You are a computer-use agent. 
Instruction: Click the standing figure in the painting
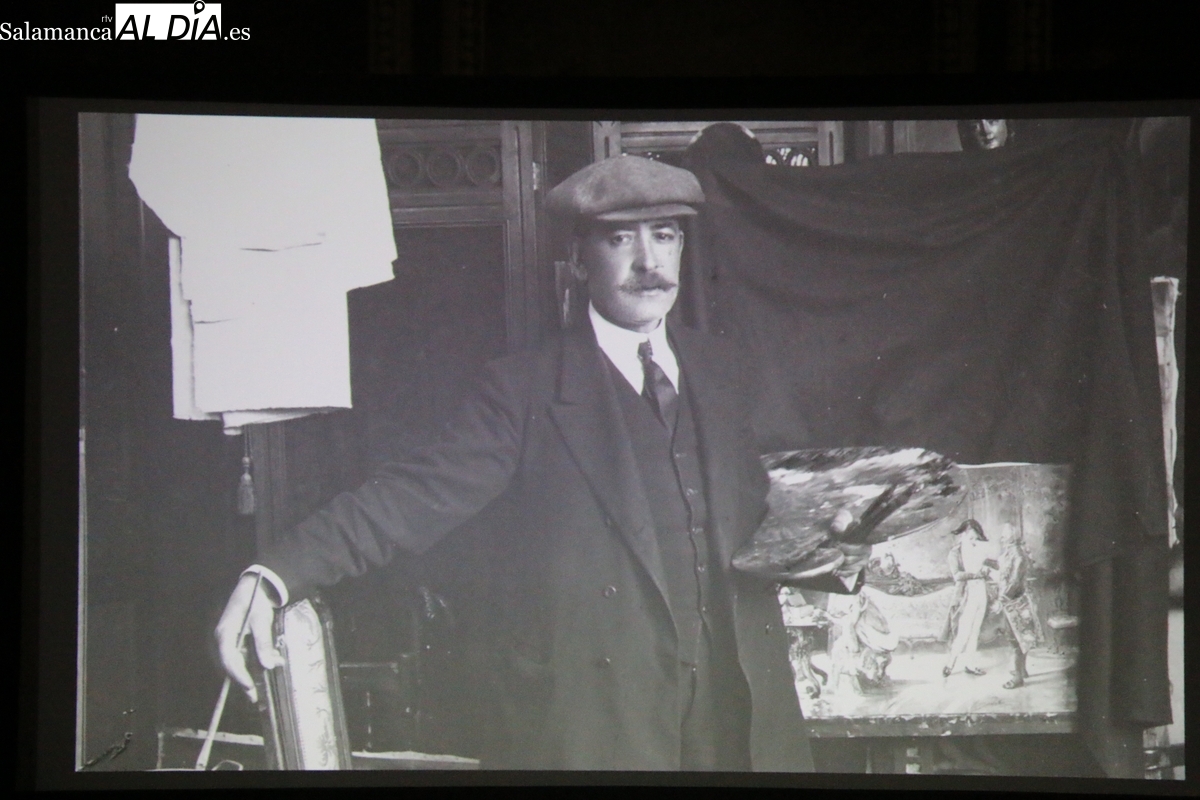968,595
